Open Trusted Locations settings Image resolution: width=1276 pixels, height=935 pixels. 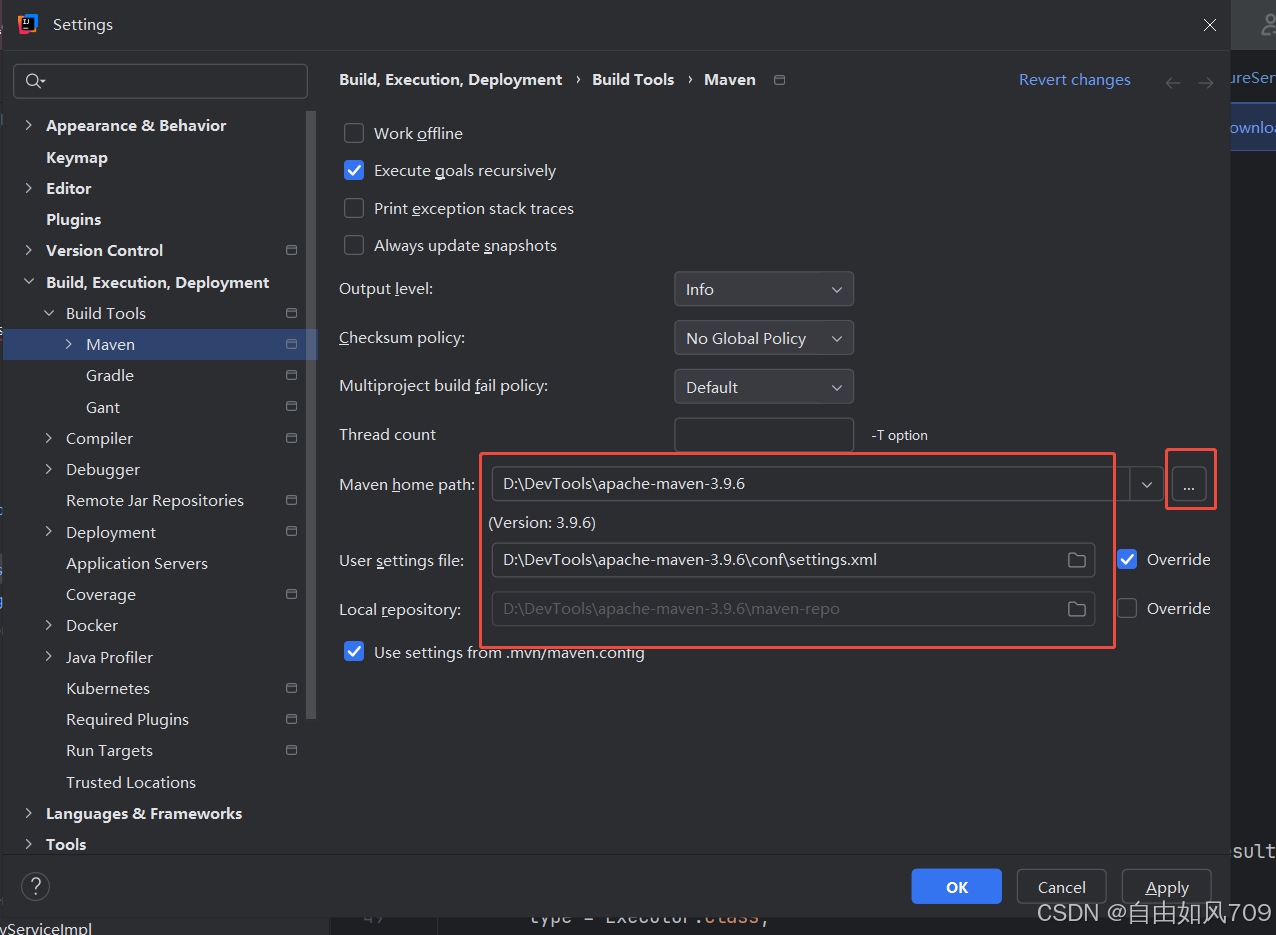[131, 782]
